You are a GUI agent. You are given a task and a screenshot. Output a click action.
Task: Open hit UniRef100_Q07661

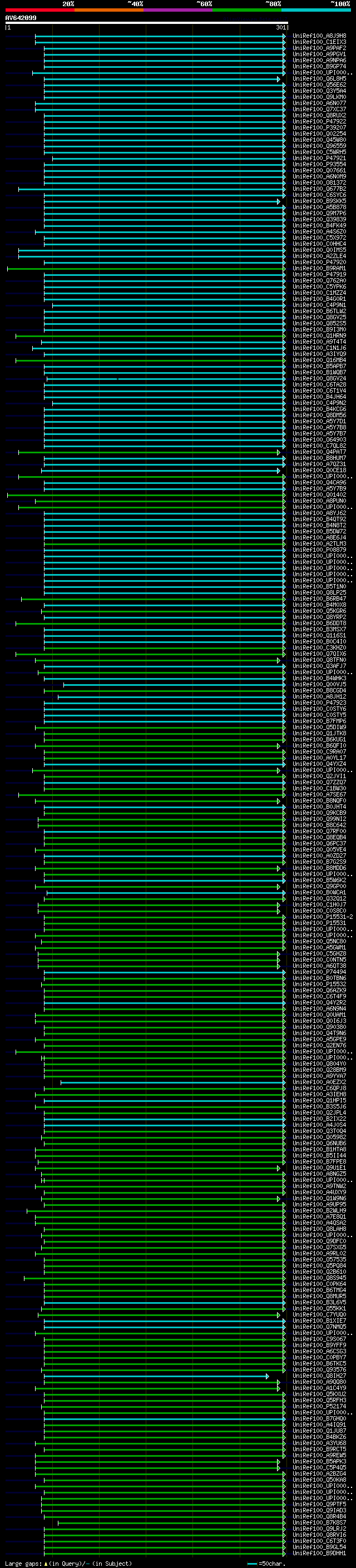319,170
